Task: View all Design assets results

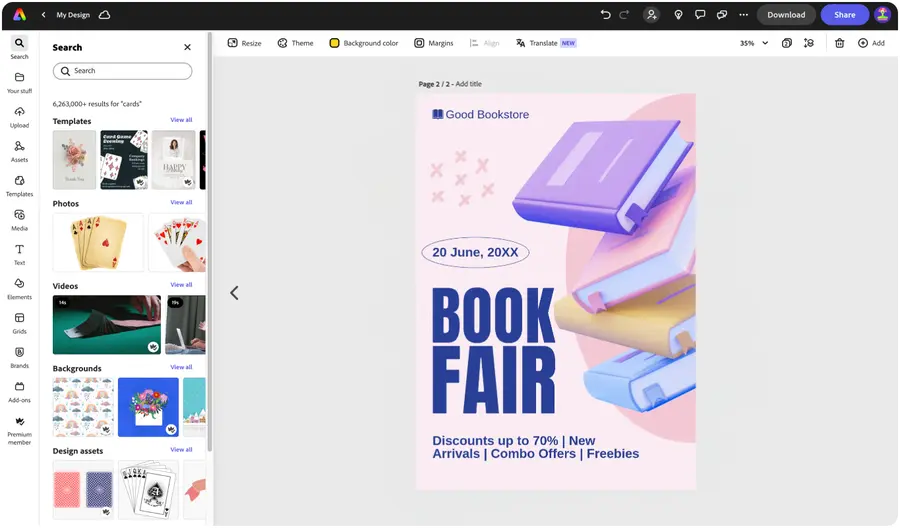Action: click(181, 450)
